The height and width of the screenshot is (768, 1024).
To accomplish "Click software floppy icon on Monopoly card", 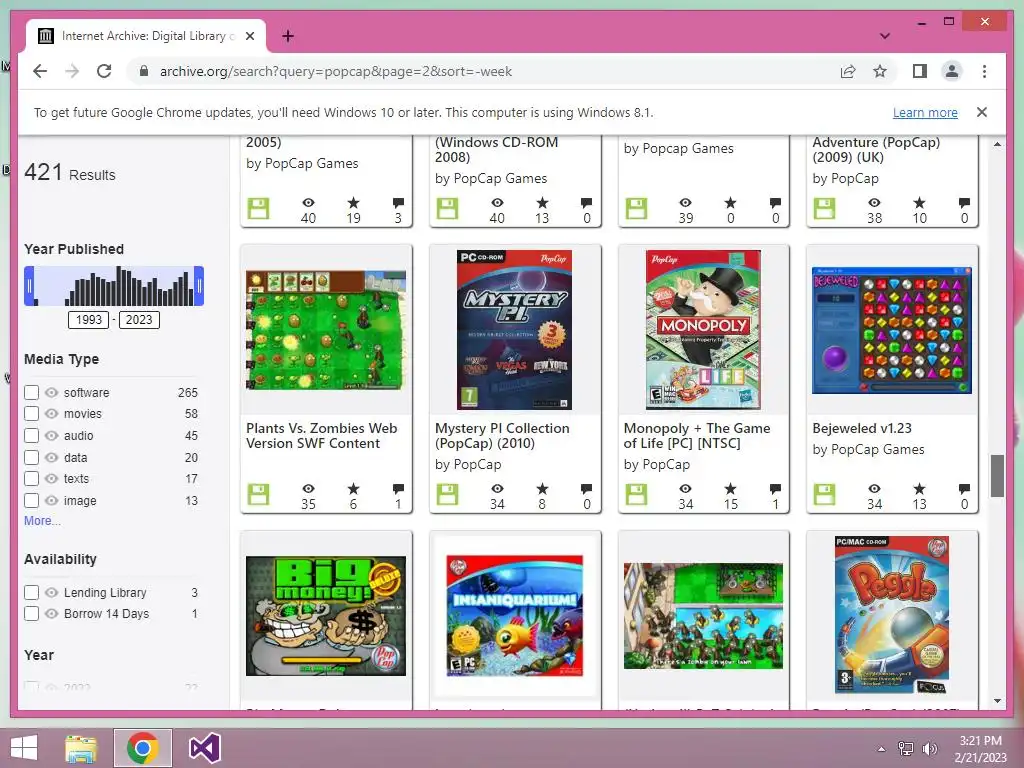I will pyautogui.click(x=636, y=494).
